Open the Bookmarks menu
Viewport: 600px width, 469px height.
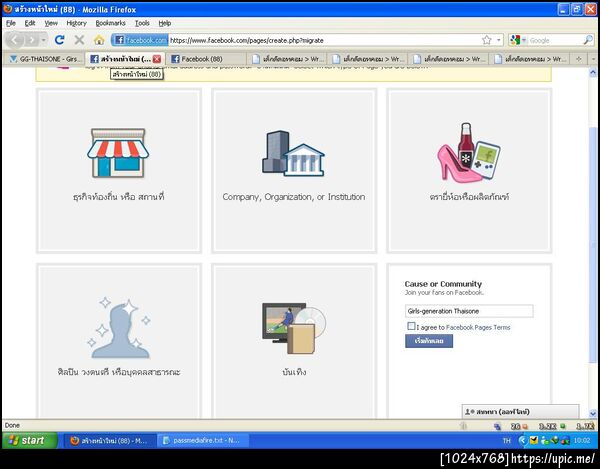click(x=111, y=23)
